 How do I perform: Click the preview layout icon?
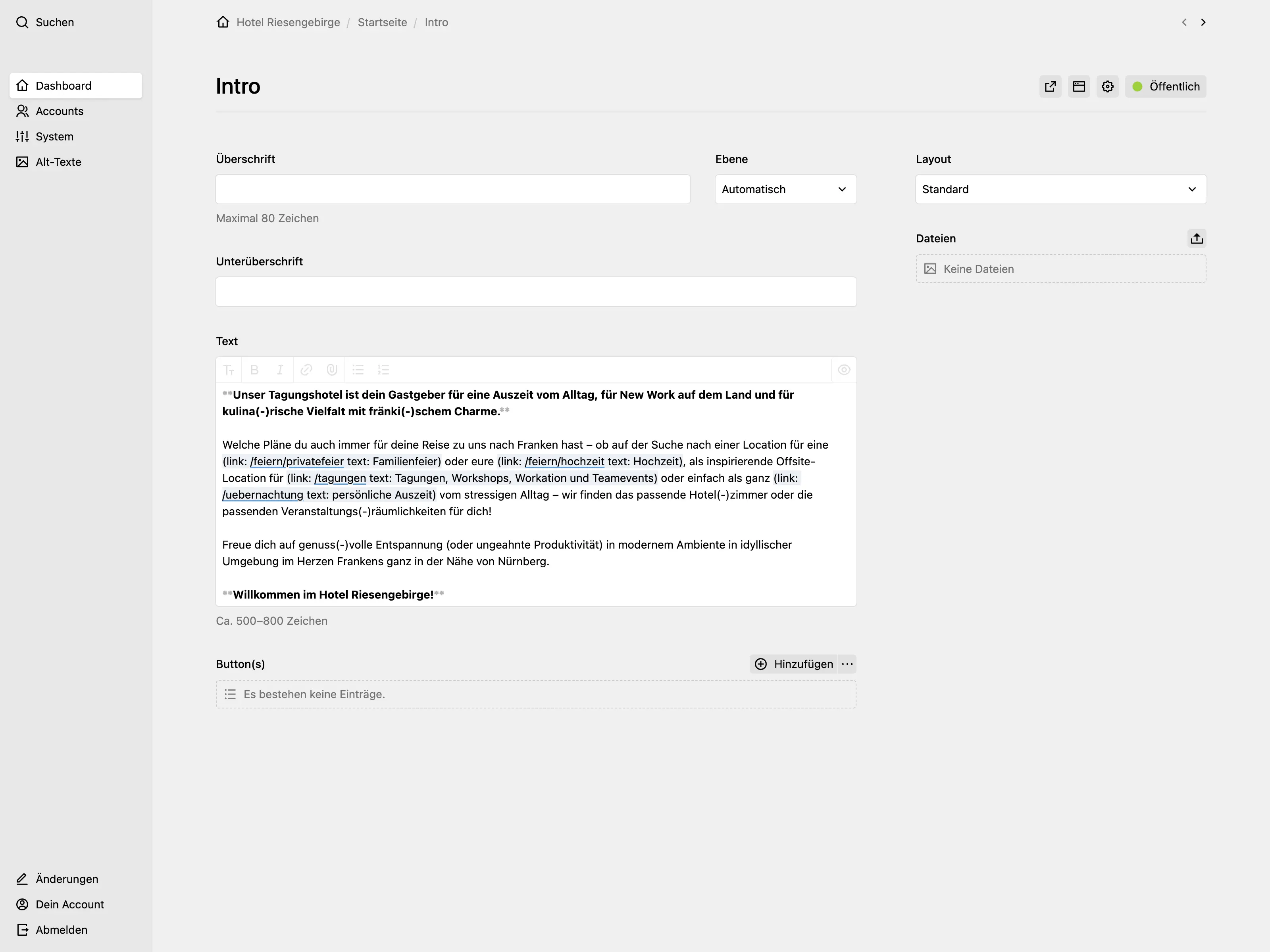click(x=1079, y=86)
